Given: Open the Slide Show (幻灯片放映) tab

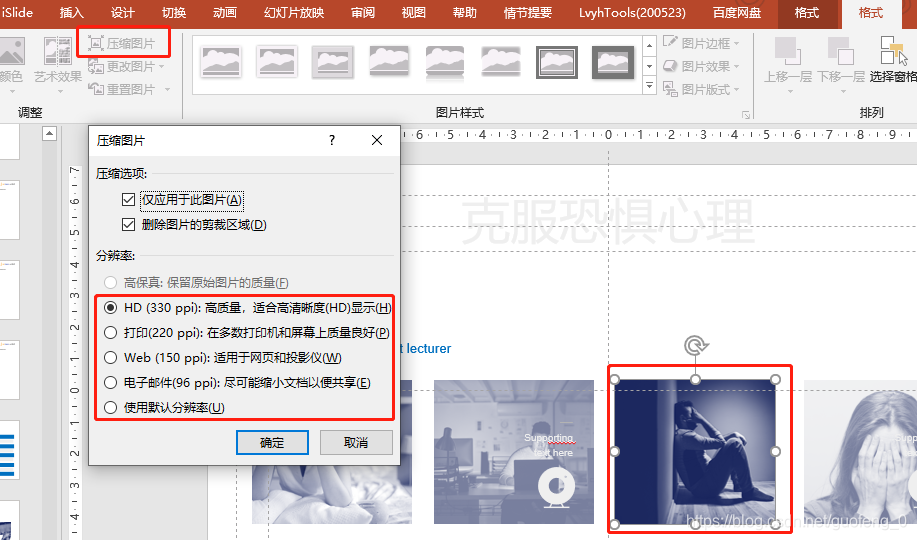Looking at the screenshot, I should [294, 13].
